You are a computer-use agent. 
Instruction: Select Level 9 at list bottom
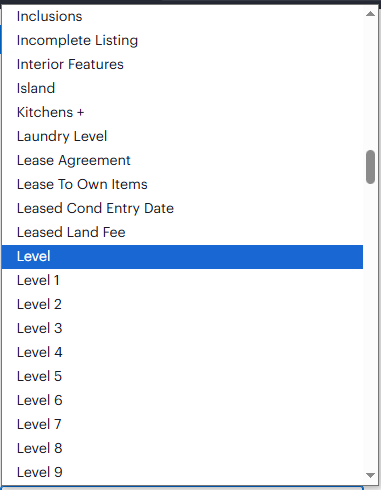(182, 472)
